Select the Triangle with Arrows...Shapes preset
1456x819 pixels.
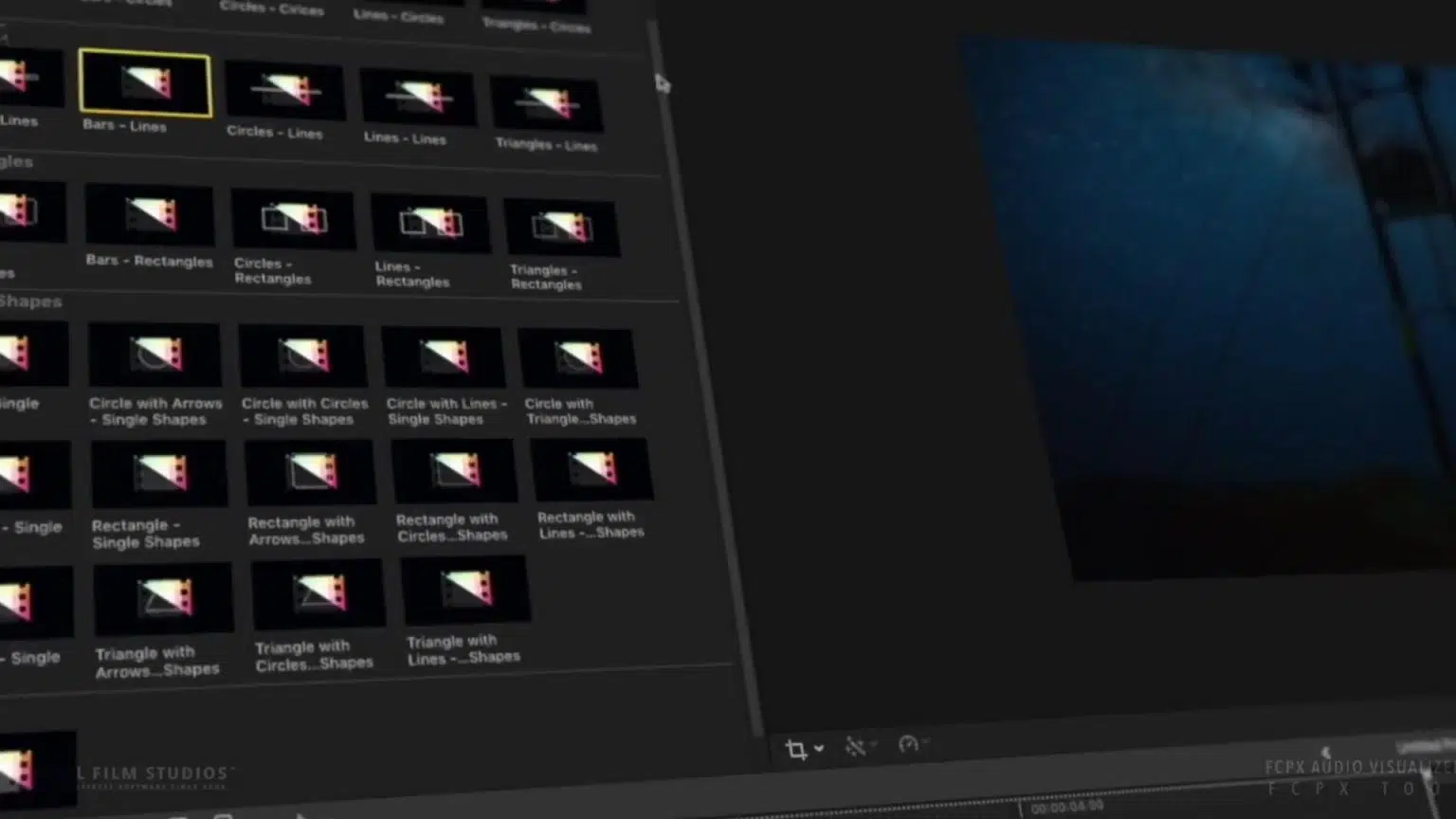[x=164, y=598]
